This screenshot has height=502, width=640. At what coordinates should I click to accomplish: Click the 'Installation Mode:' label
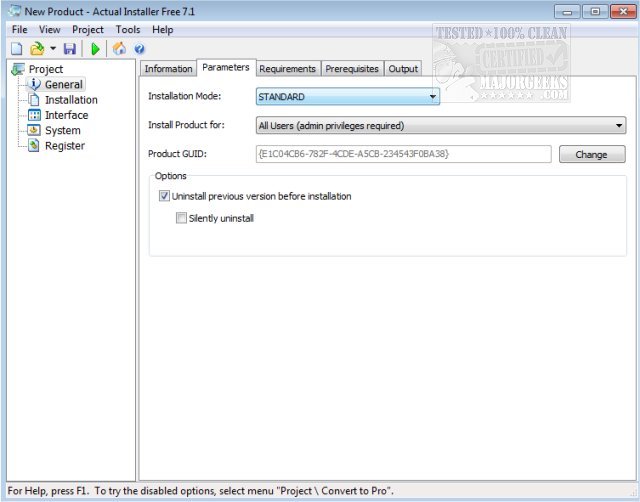pos(184,96)
